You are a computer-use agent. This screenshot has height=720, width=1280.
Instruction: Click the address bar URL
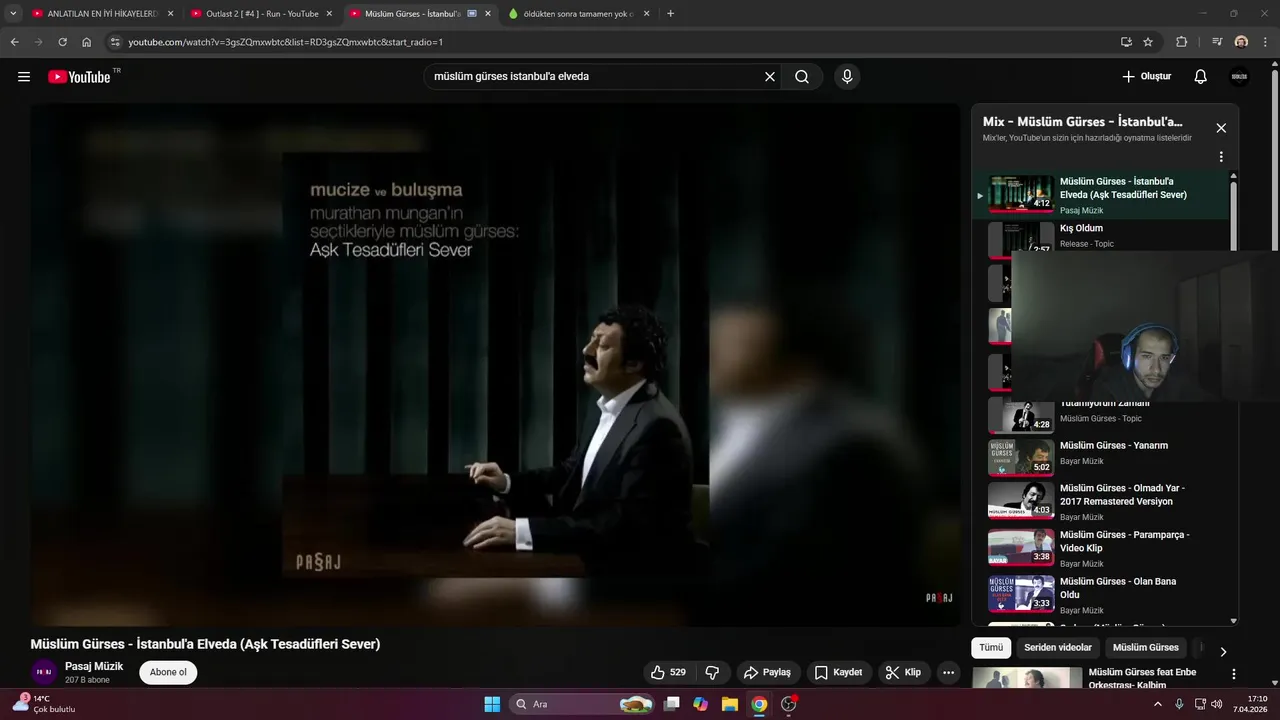285,42
